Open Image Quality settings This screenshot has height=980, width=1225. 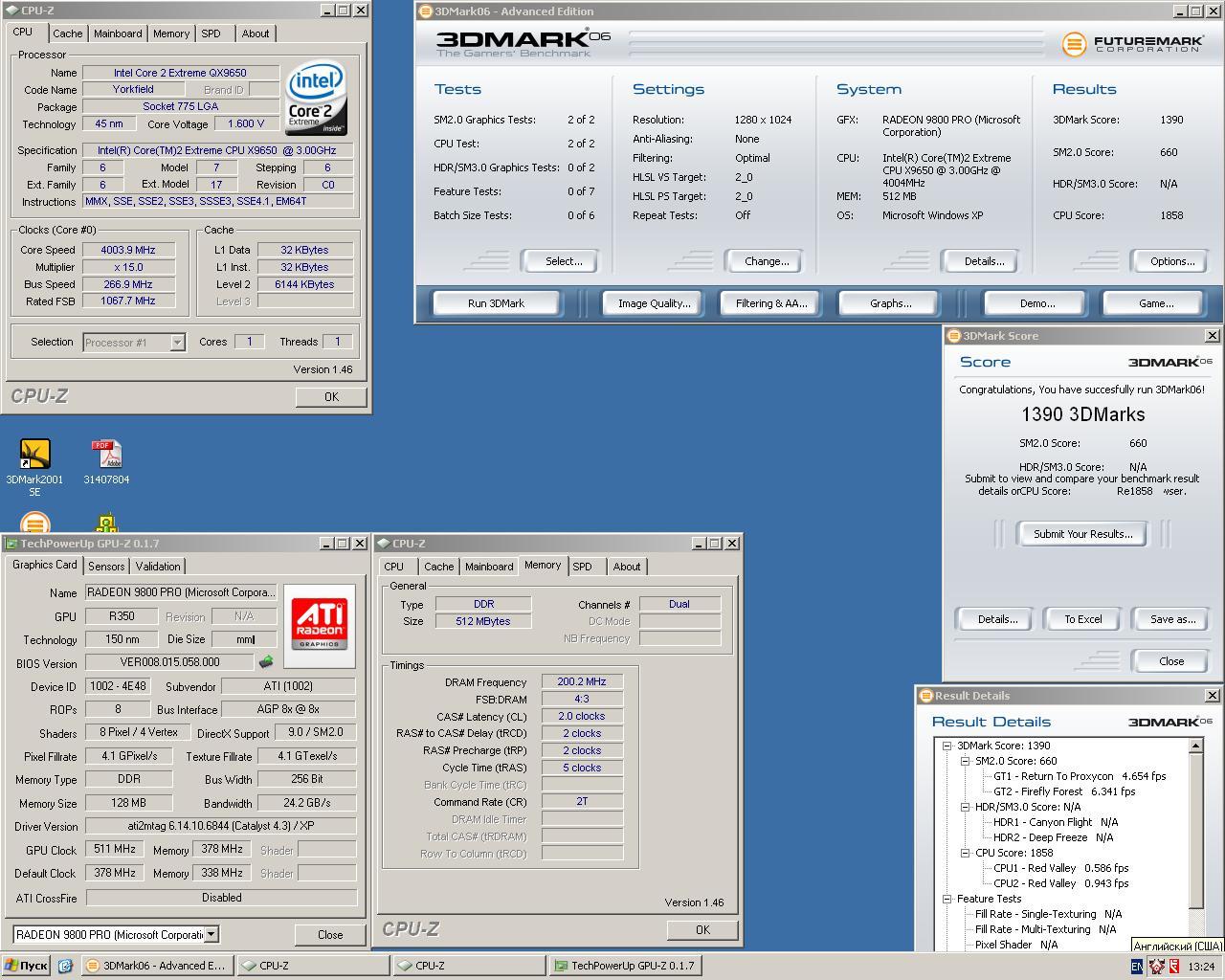tap(654, 303)
